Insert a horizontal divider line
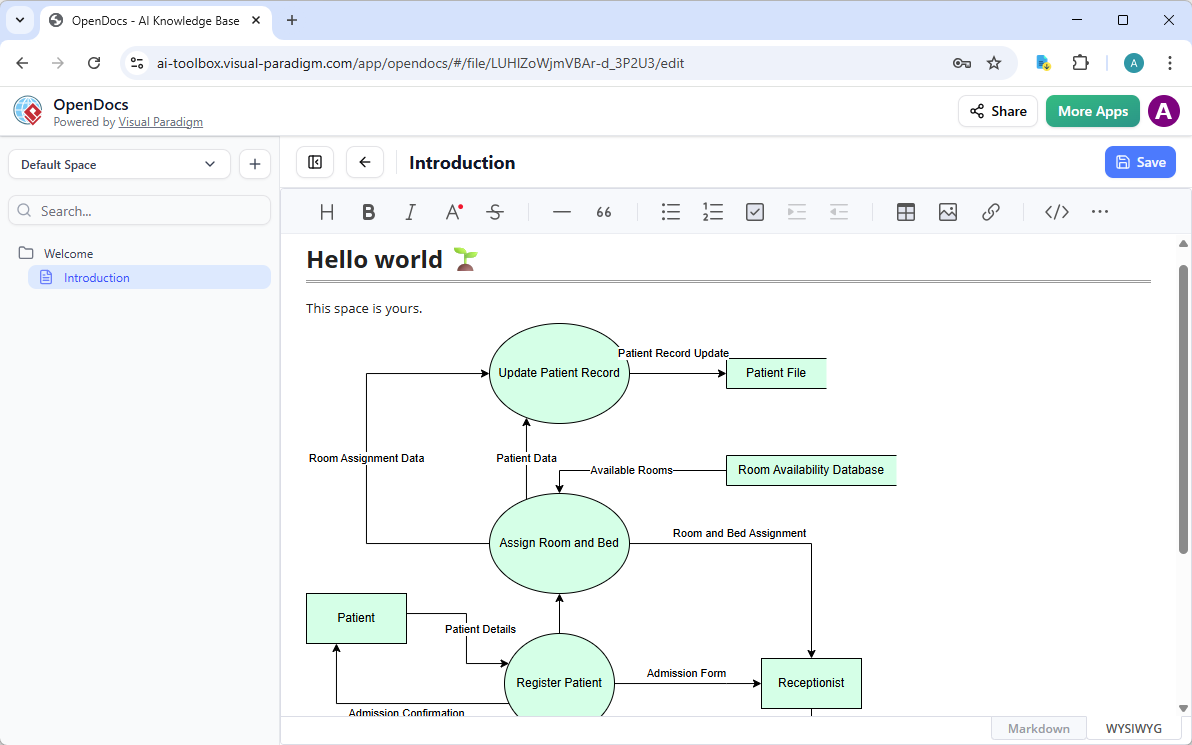The image size is (1192, 745). coord(561,211)
